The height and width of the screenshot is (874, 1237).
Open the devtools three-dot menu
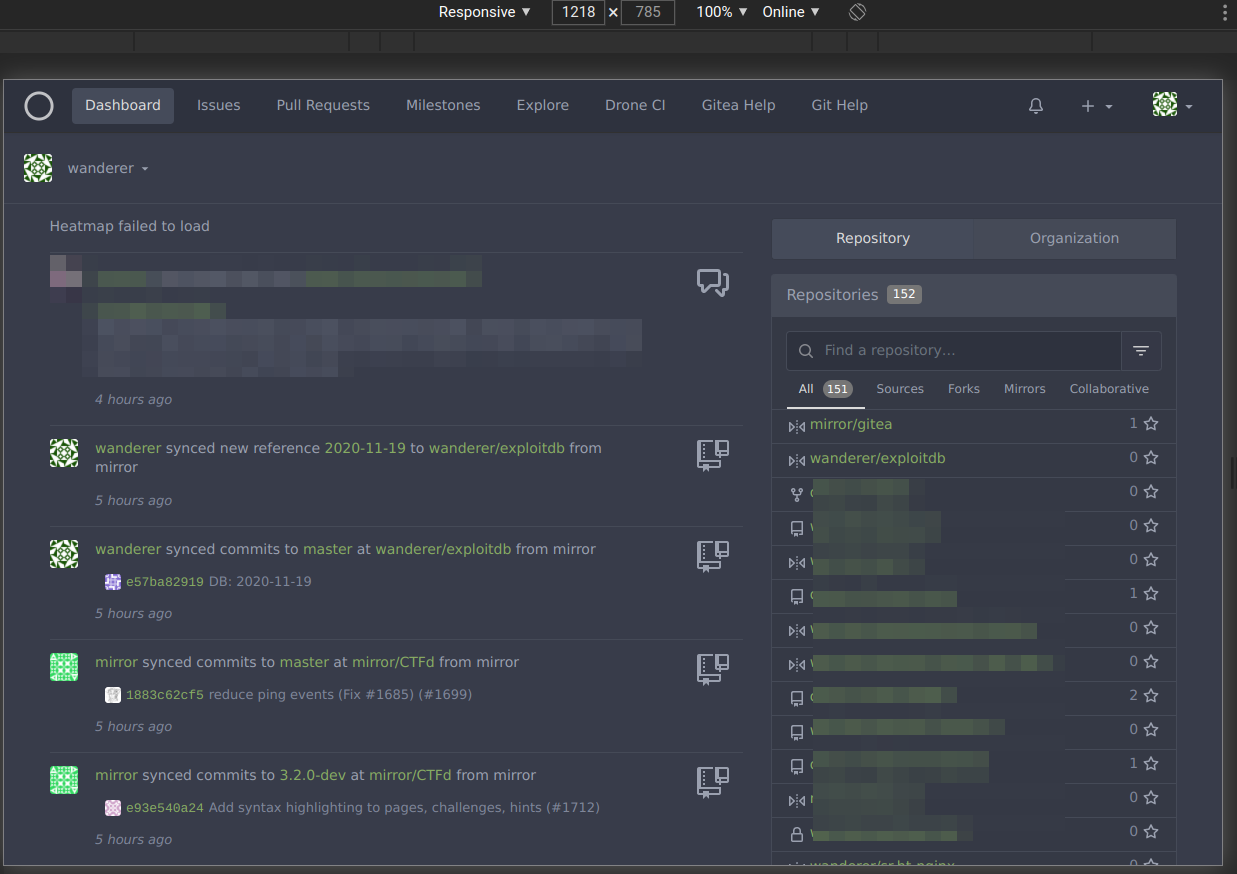point(1225,12)
